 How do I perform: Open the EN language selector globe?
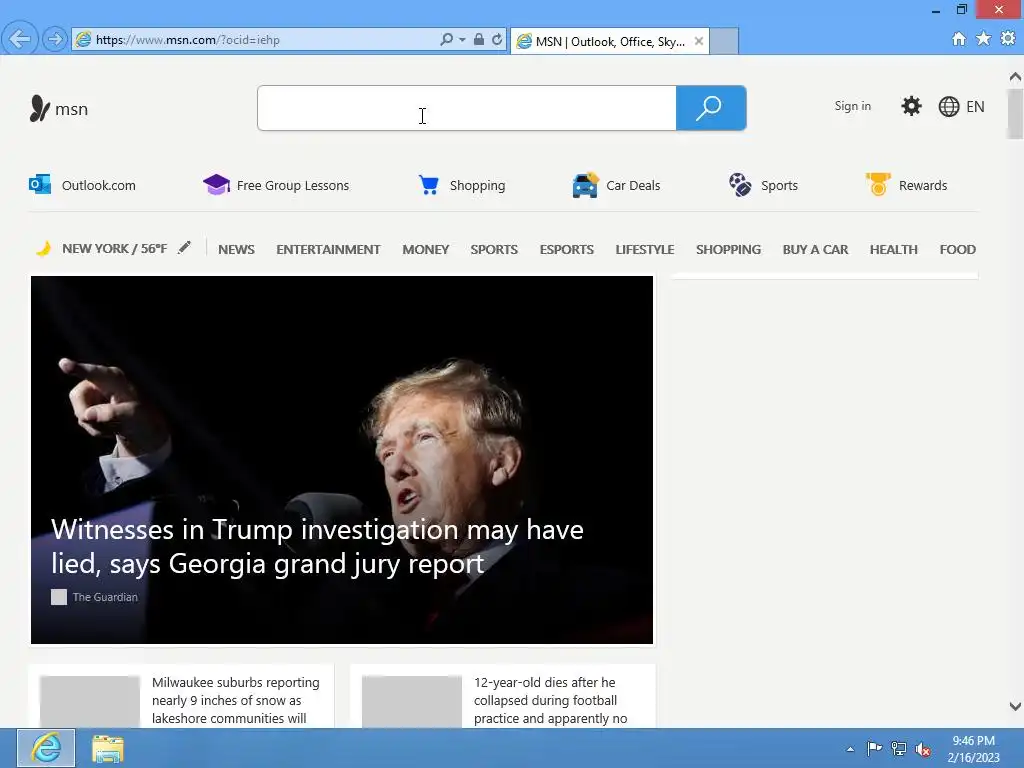point(961,106)
